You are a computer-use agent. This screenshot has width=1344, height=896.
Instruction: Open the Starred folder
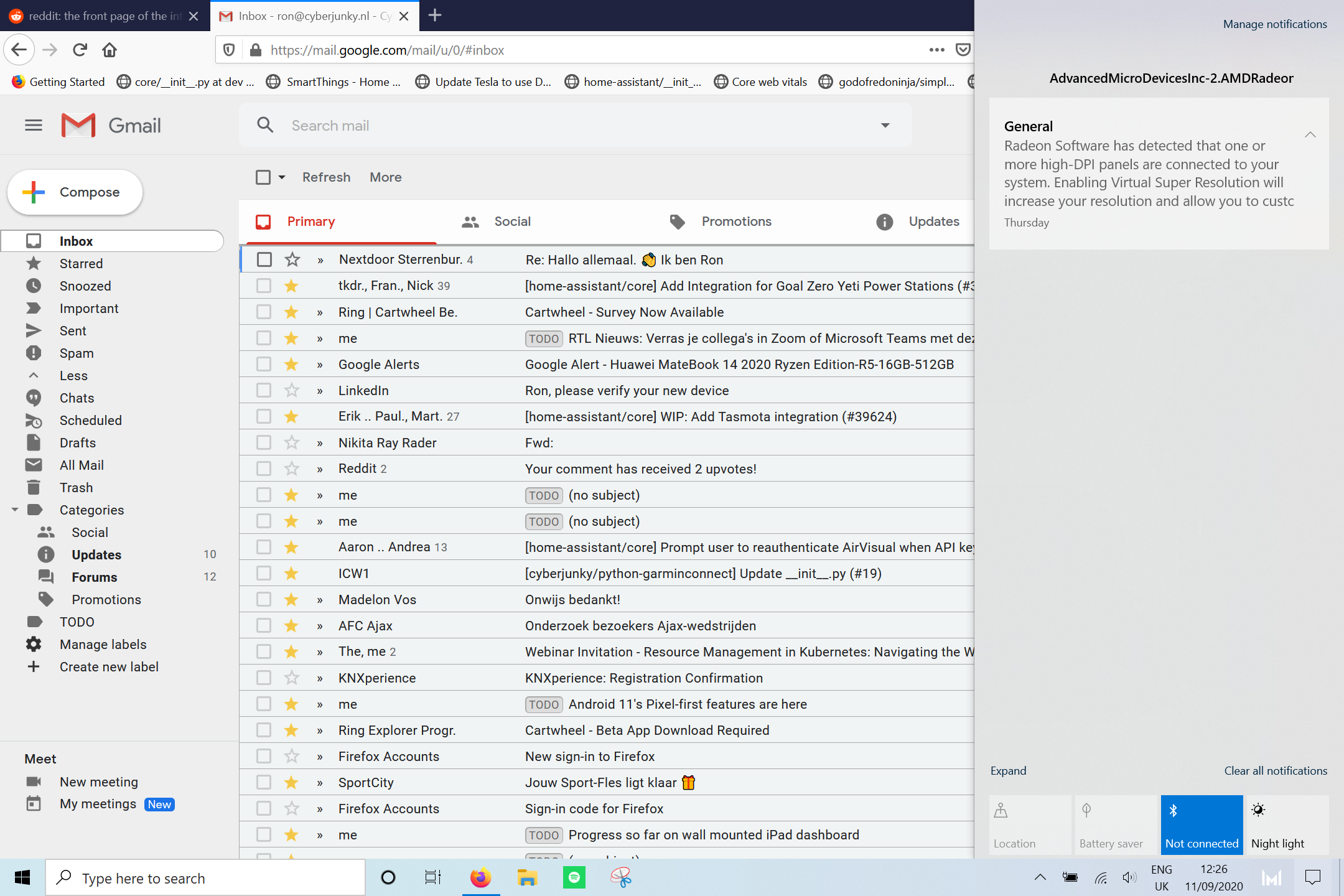81,264
